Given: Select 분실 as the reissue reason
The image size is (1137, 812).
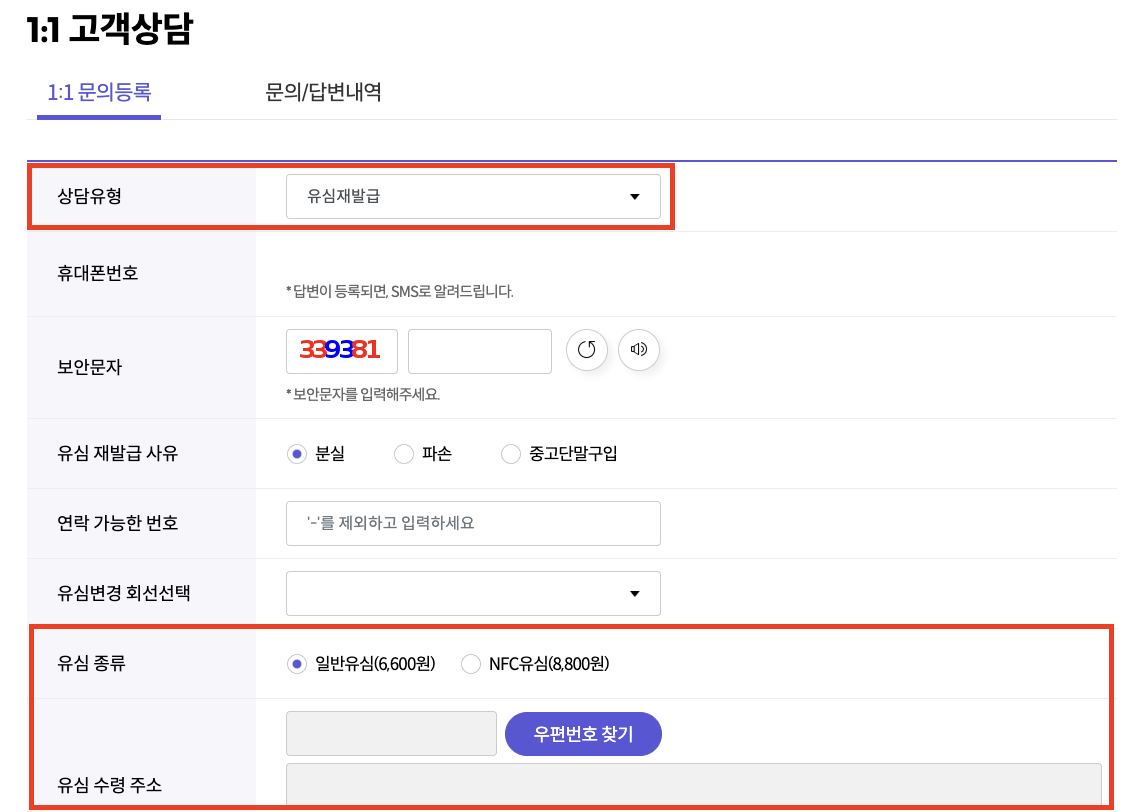Looking at the screenshot, I should click(x=296, y=454).
